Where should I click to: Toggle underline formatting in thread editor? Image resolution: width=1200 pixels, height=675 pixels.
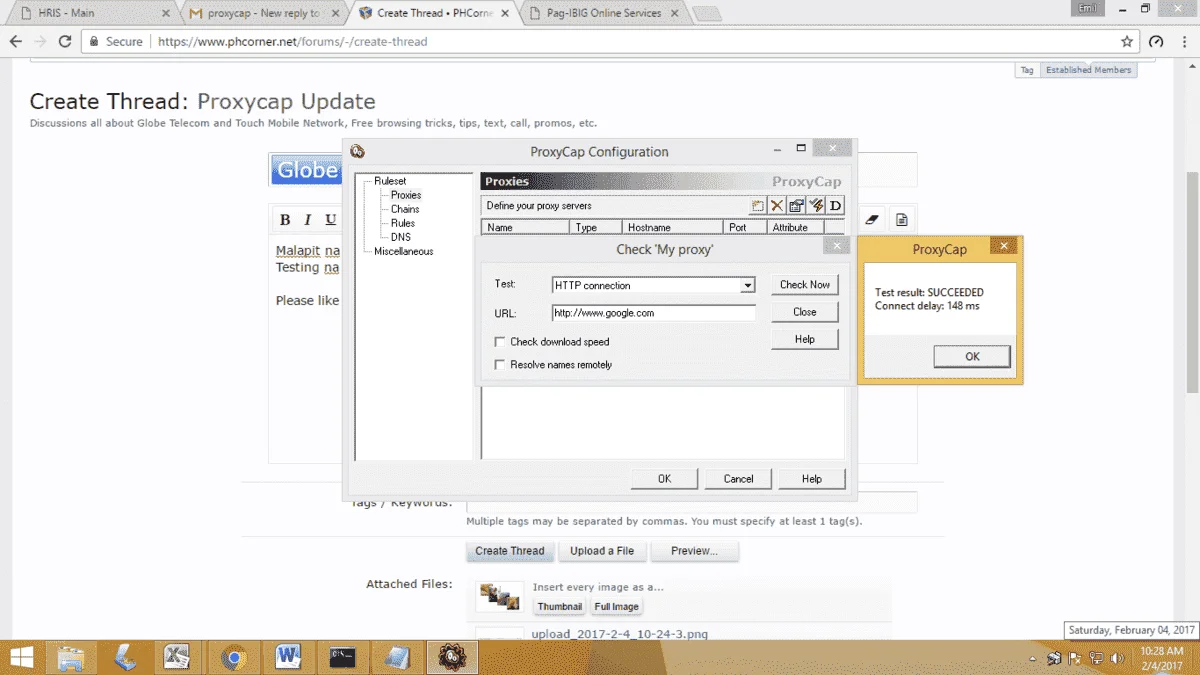331,220
